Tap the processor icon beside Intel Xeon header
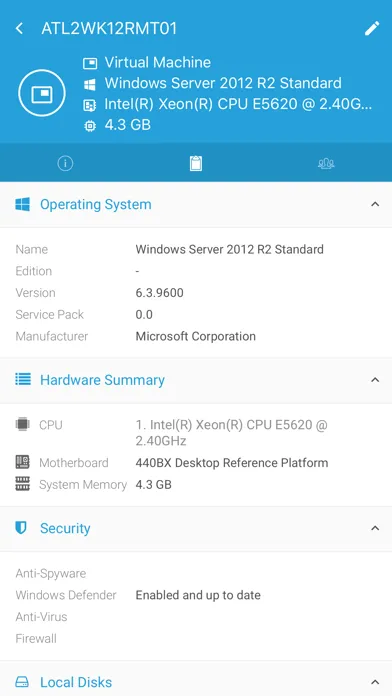 pos(90,105)
